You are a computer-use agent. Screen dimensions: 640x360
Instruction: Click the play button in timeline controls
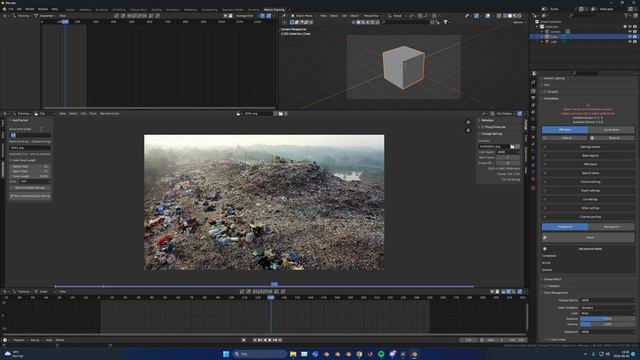(x=270, y=340)
